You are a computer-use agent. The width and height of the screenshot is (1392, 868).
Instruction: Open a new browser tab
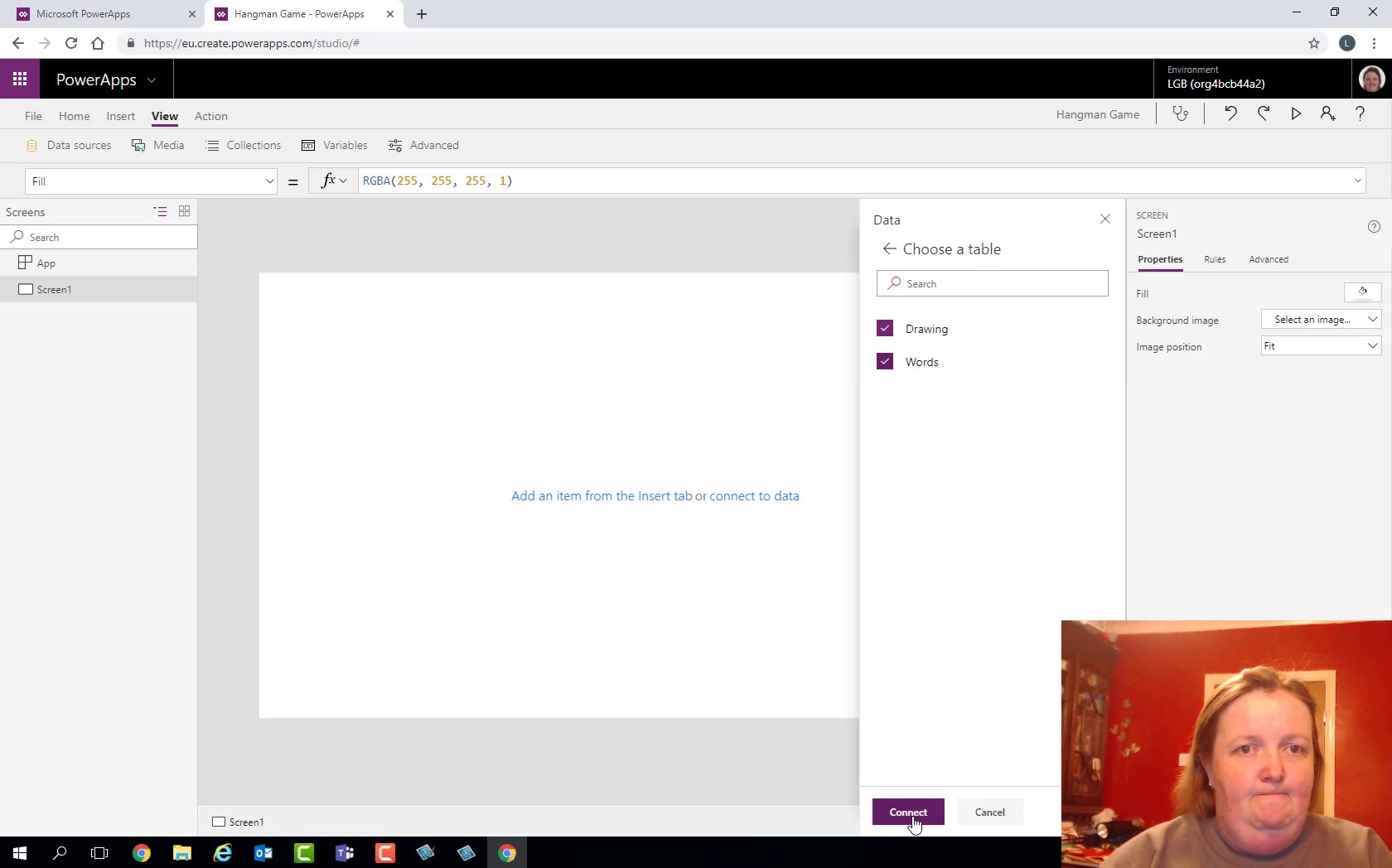(x=422, y=14)
